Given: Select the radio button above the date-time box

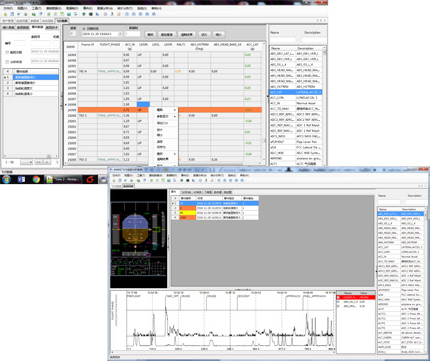Looking at the screenshot, I should [x=84, y=29].
